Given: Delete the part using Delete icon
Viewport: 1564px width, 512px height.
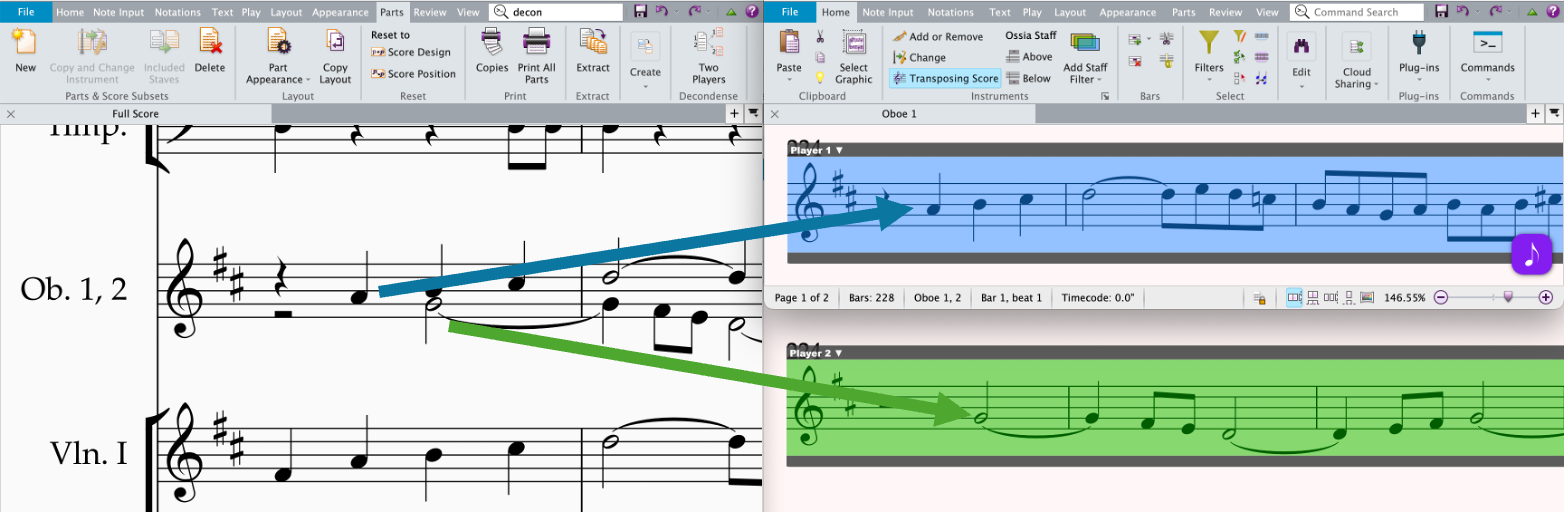Looking at the screenshot, I should click(209, 44).
